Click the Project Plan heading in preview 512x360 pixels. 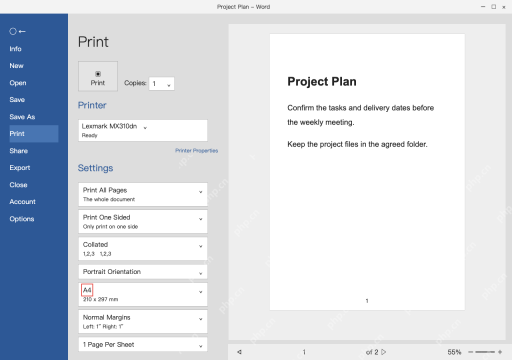tap(322, 82)
